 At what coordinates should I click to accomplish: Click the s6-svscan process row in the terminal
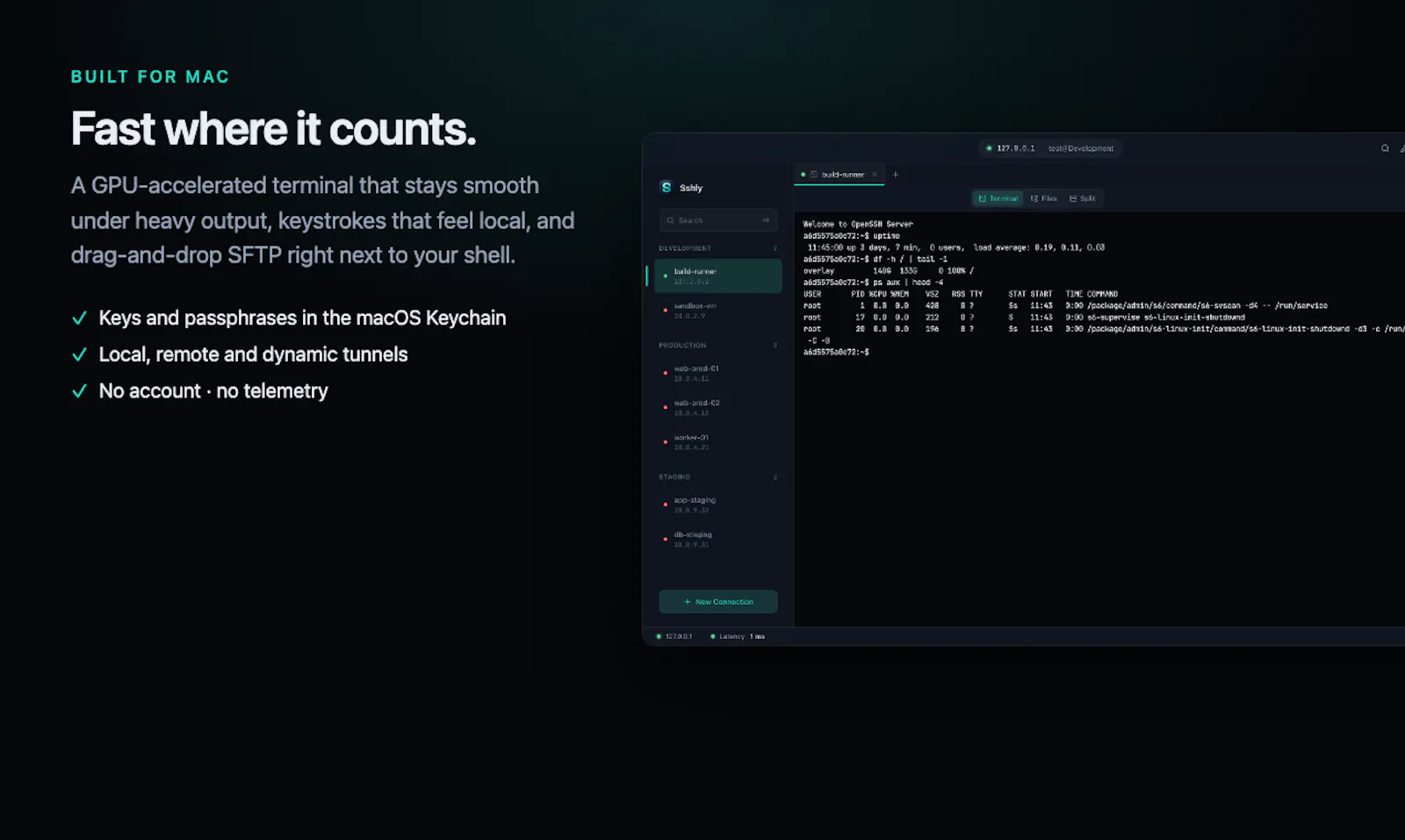point(1065,305)
